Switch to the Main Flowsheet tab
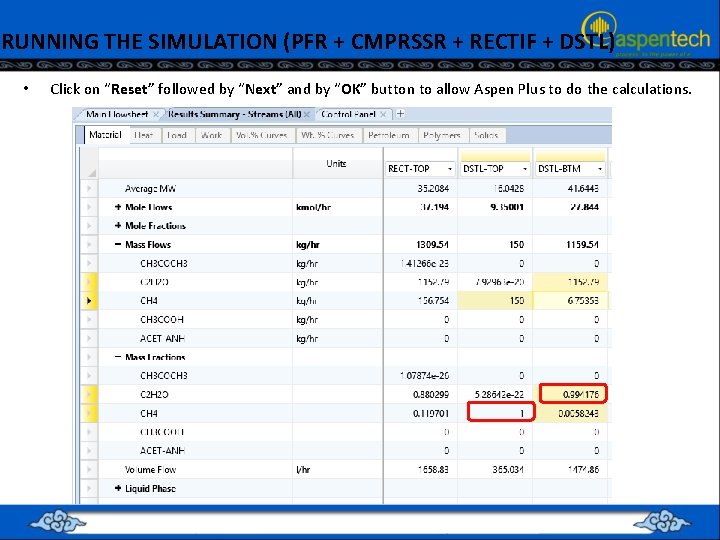 coord(117,114)
